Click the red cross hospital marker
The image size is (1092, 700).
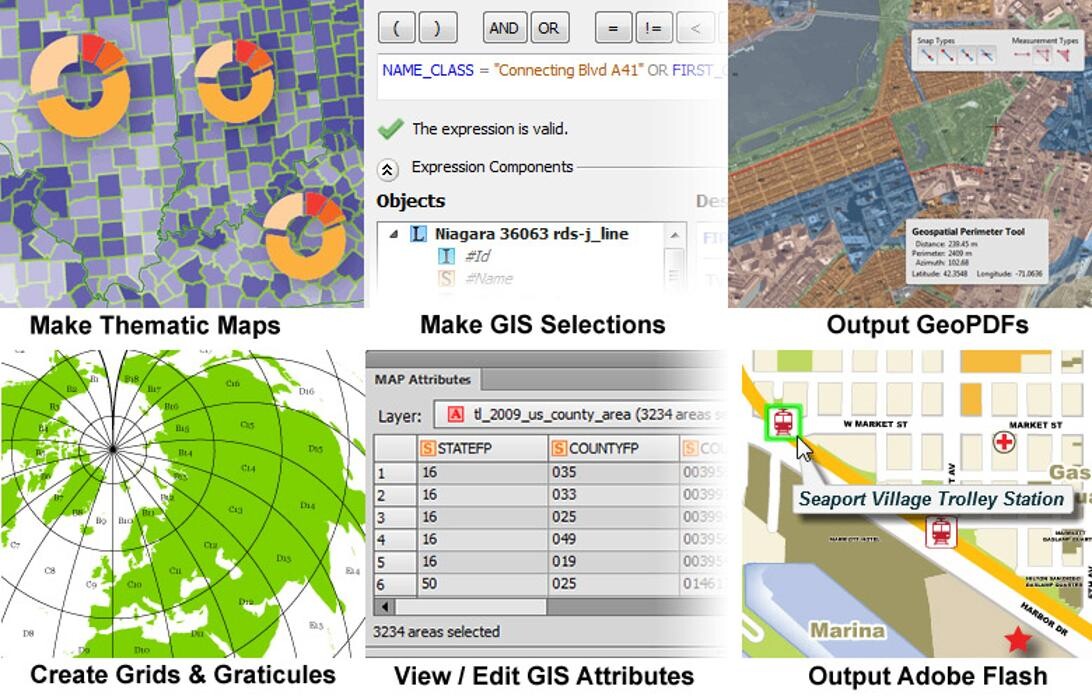click(1003, 441)
